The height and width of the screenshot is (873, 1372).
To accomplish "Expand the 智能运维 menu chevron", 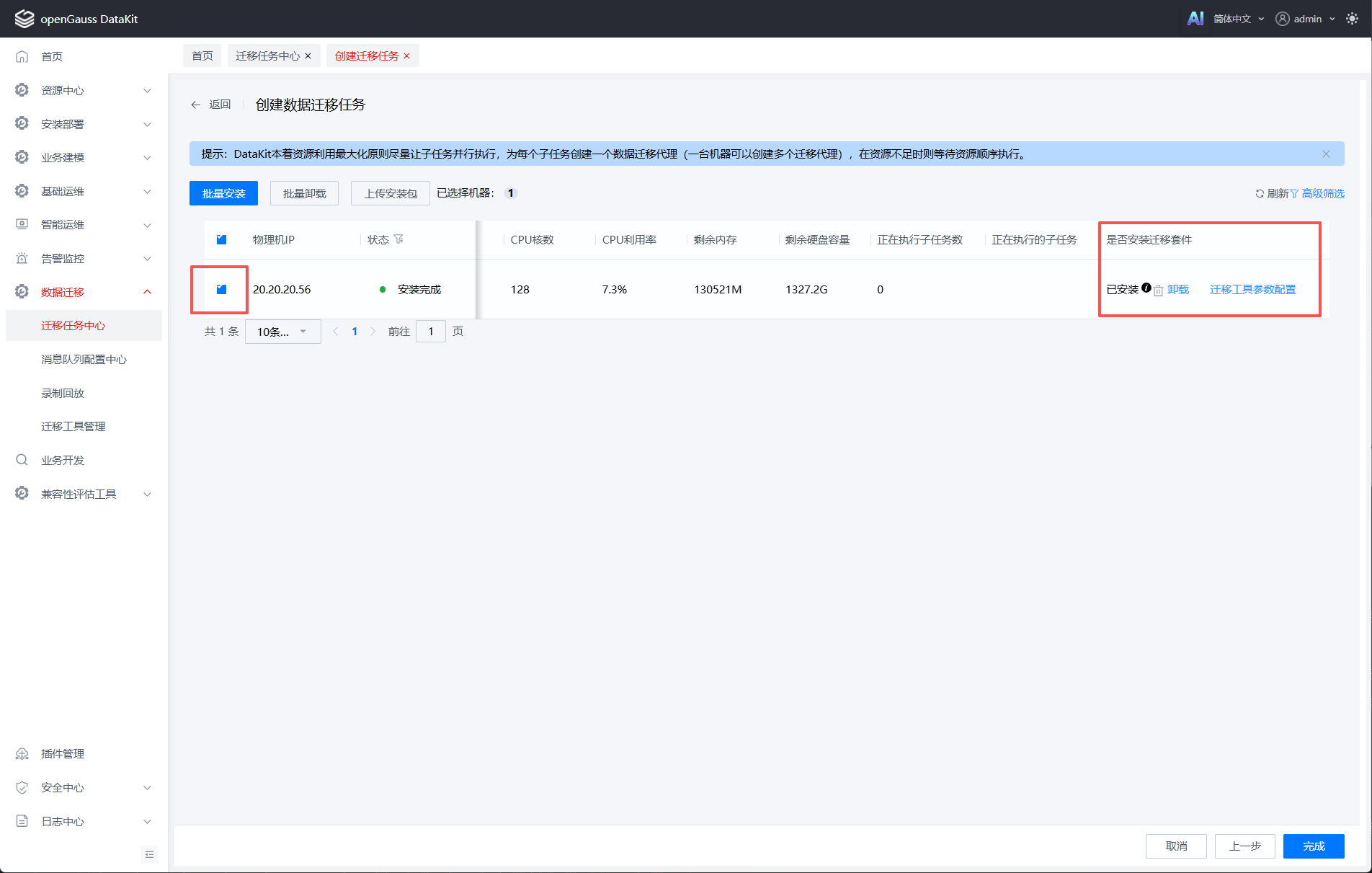I will (147, 224).
